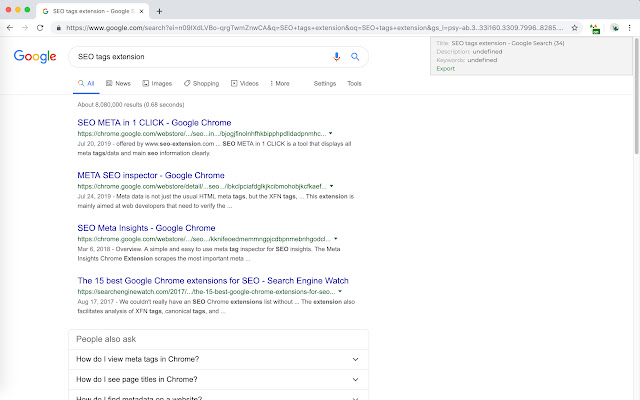Click the 'People also ask' heading
This screenshot has width=640, height=400.
point(106,339)
